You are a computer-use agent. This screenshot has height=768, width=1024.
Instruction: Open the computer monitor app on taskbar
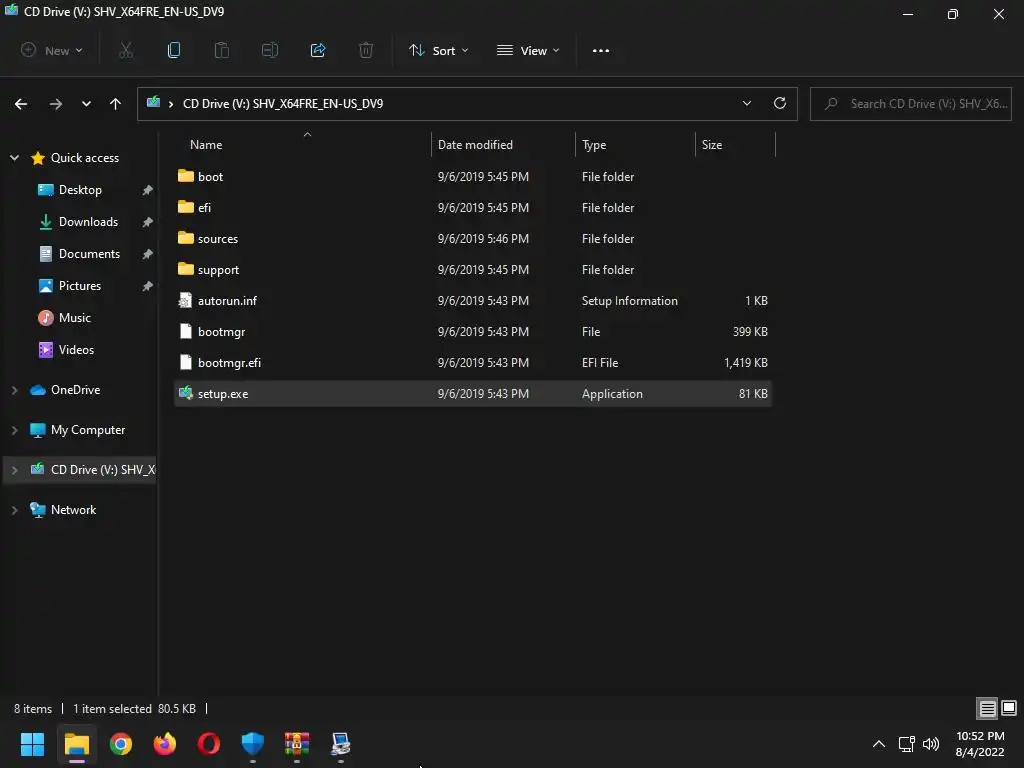[x=341, y=744]
